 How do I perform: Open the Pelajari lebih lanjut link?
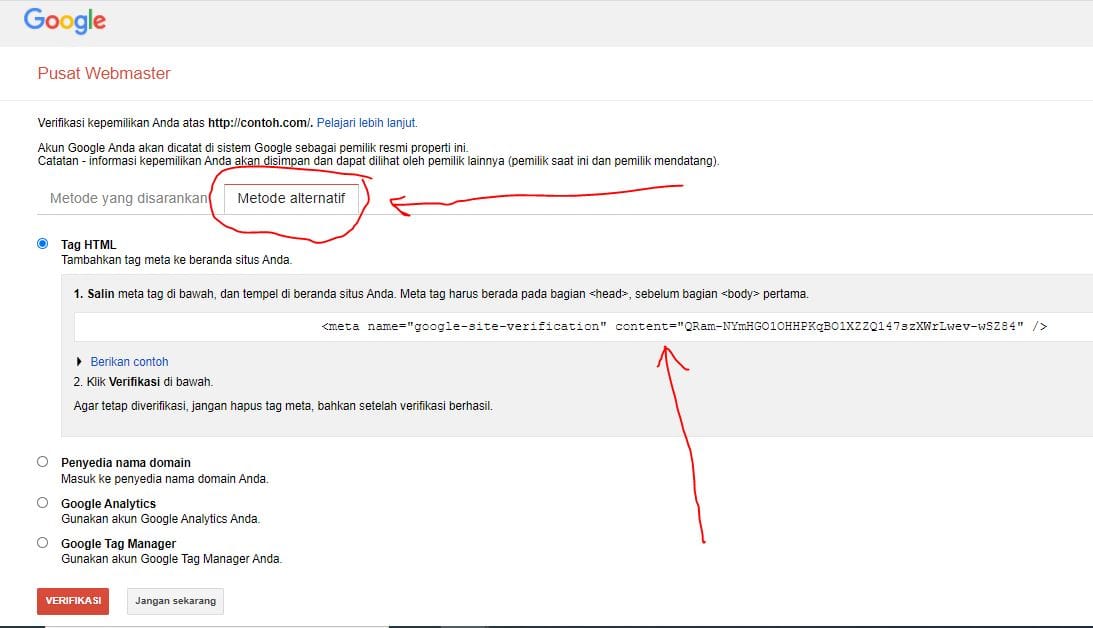[x=367, y=123]
